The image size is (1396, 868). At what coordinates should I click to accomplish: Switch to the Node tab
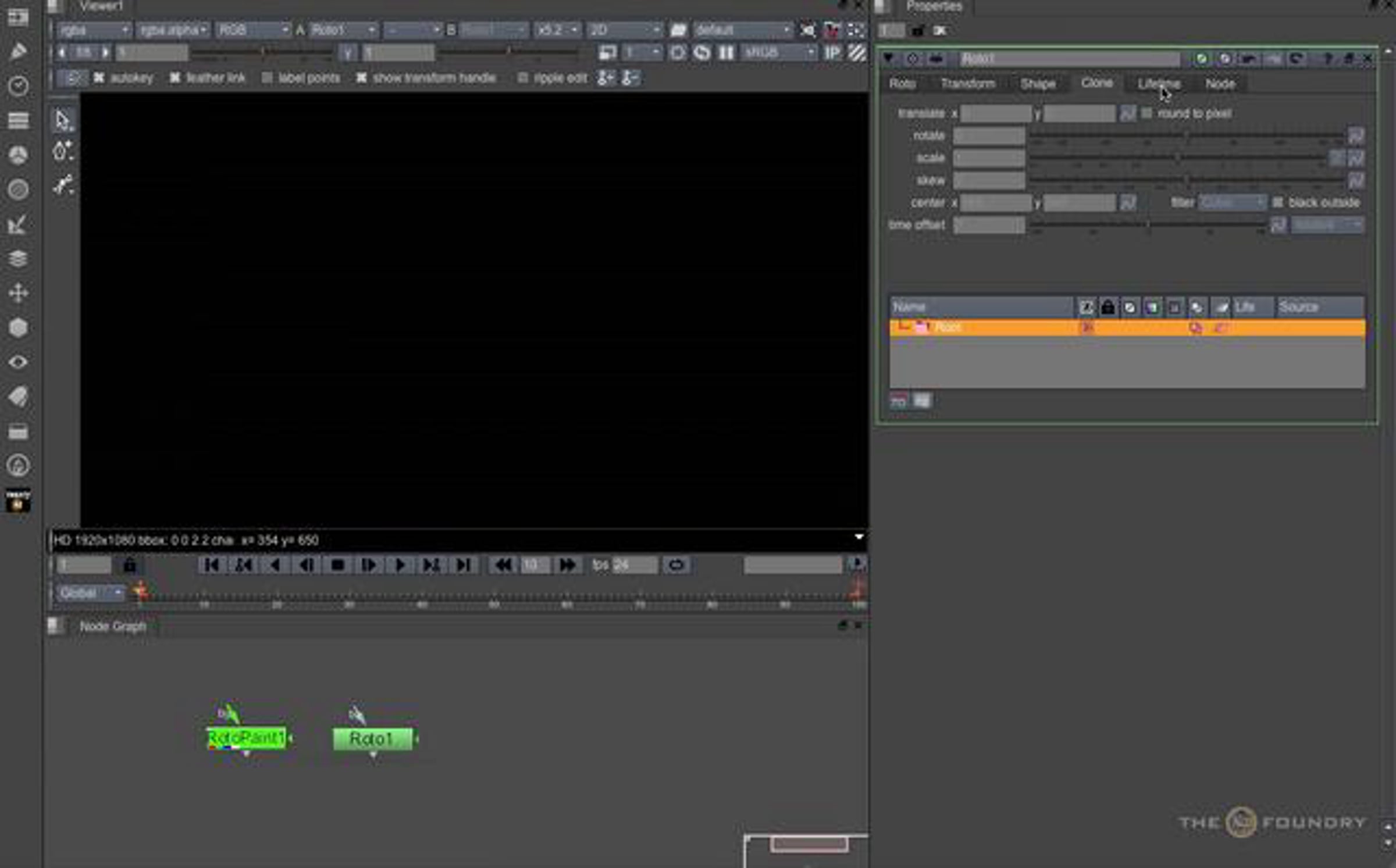pyautogui.click(x=1220, y=84)
